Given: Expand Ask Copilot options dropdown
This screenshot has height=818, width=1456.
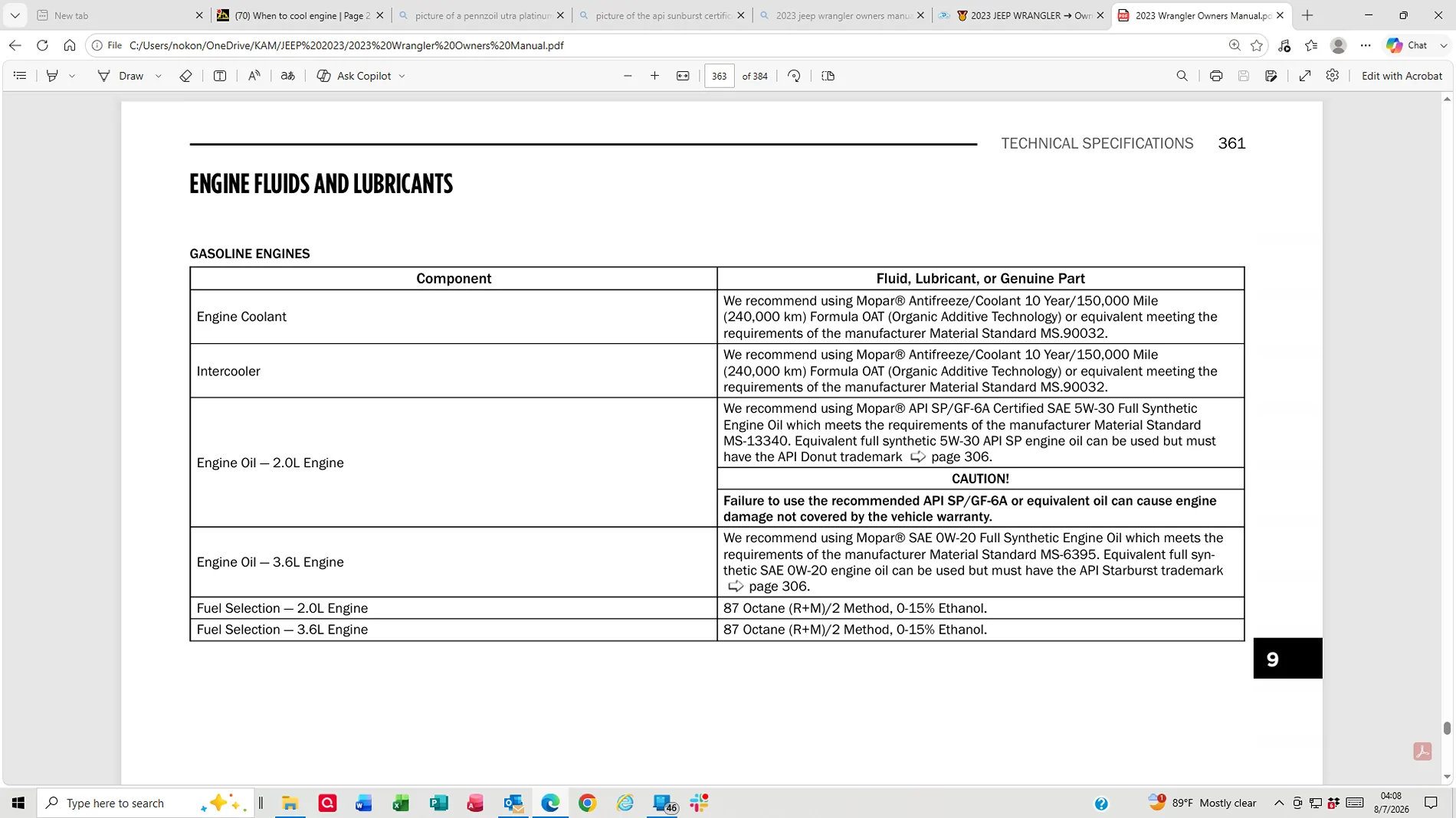Looking at the screenshot, I should [402, 76].
